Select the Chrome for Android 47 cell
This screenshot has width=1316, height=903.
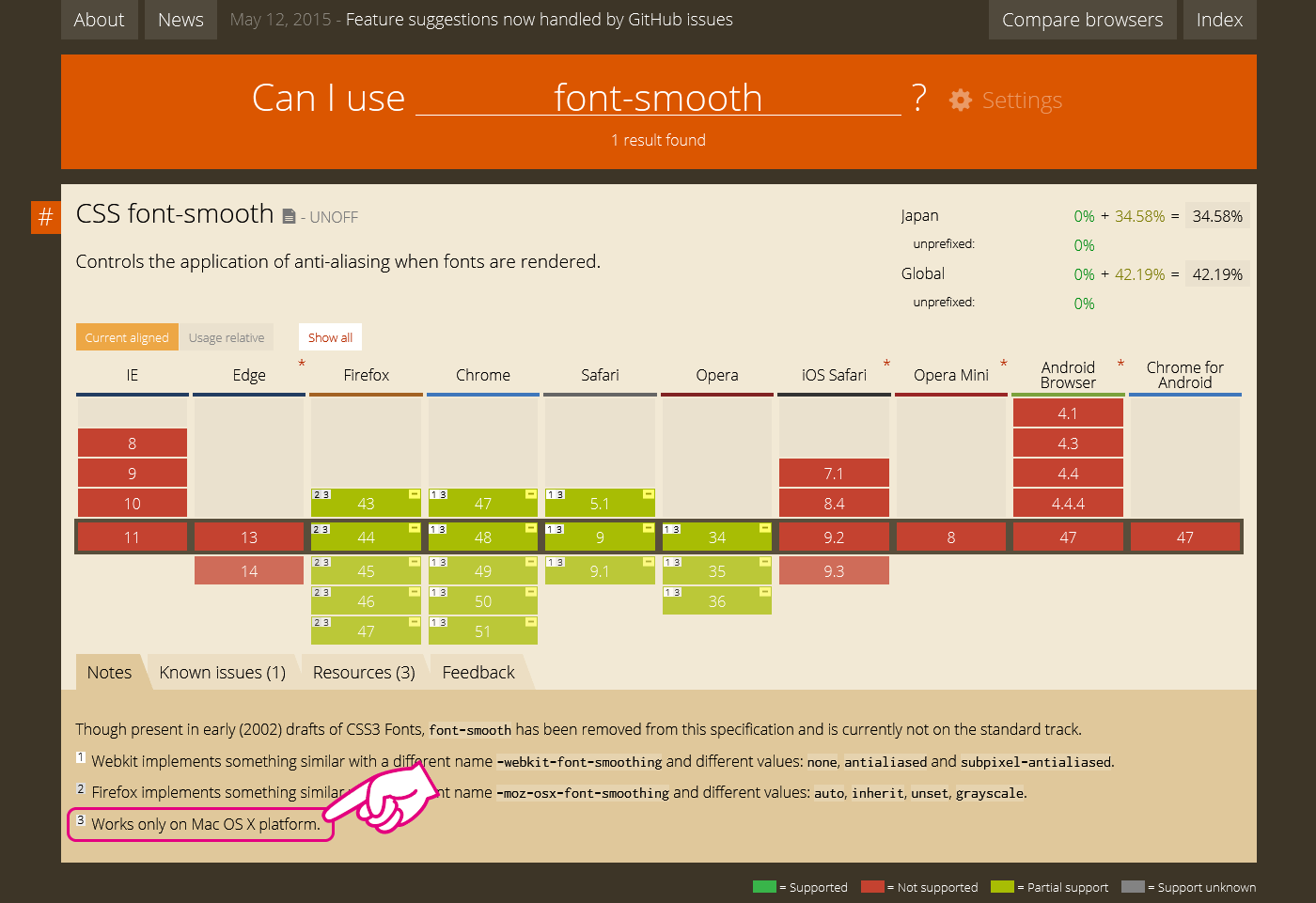coord(1185,537)
